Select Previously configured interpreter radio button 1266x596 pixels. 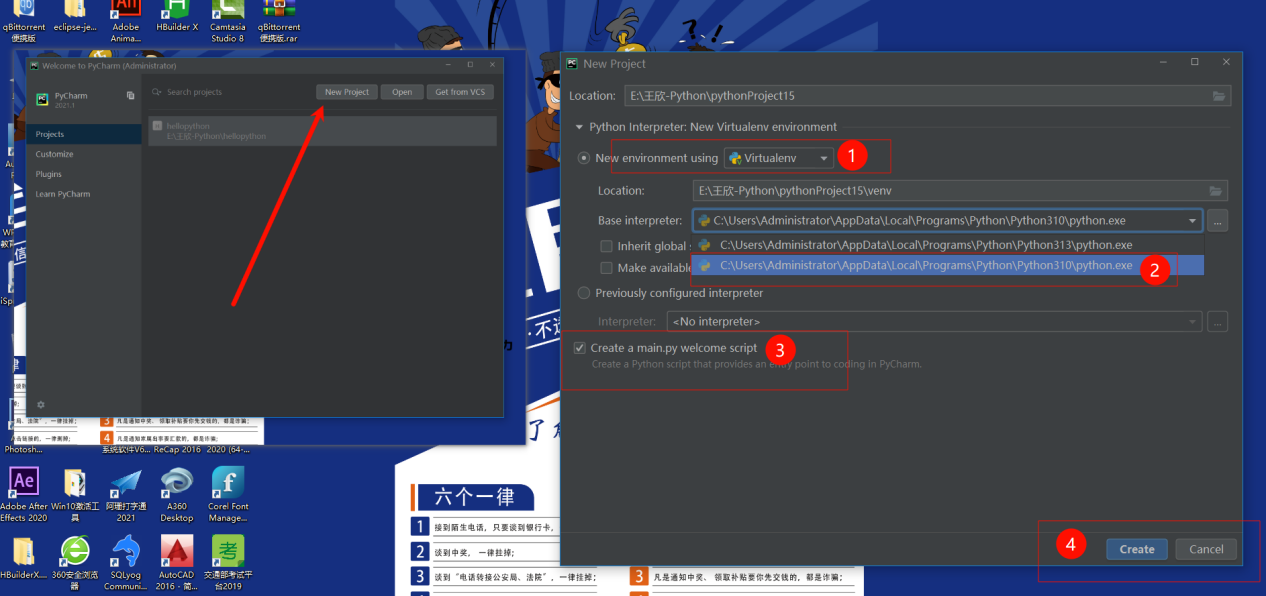point(584,293)
